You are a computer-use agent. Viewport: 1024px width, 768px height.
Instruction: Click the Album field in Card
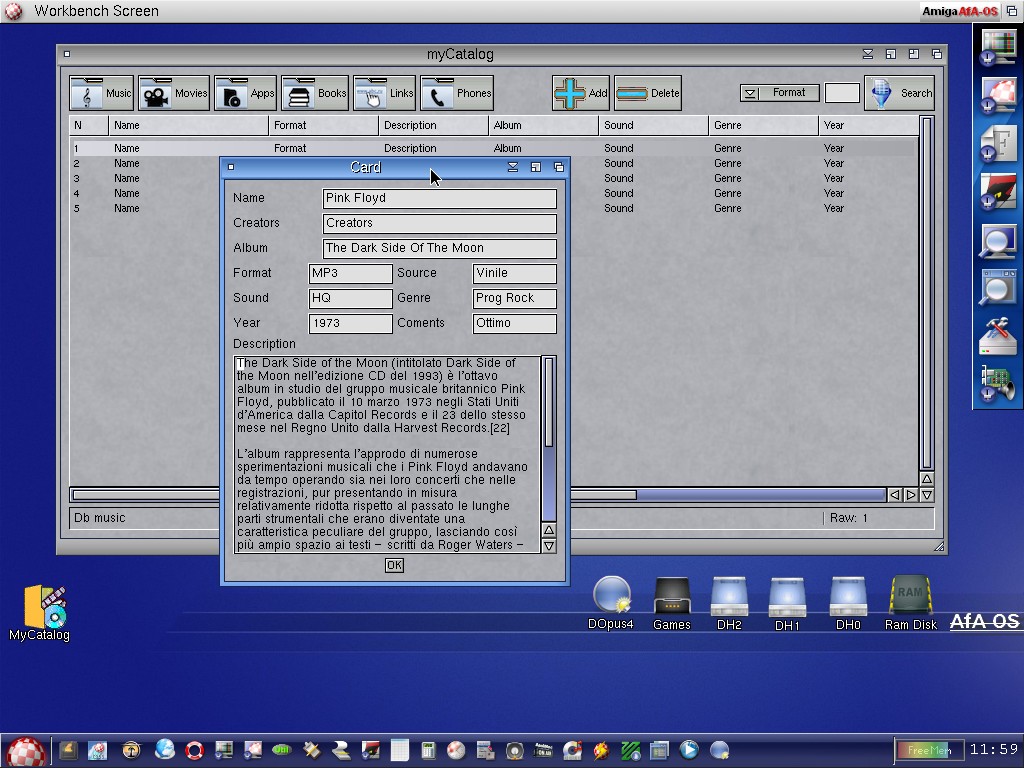point(439,248)
